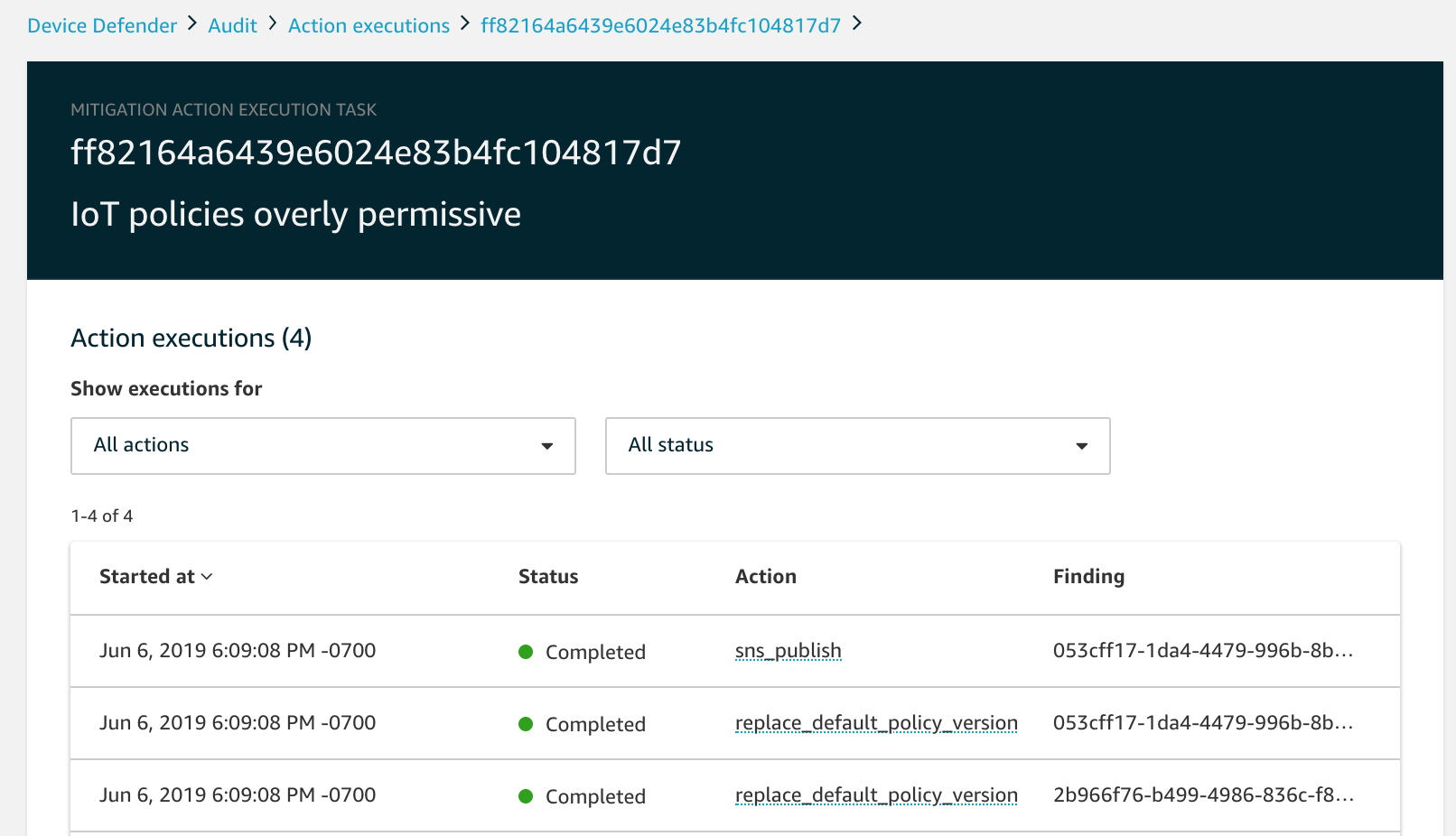Image resolution: width=1456 pixels, height=836 pixels.
Task: Expand the All status filter dropdown
Action: pos(857,446)
